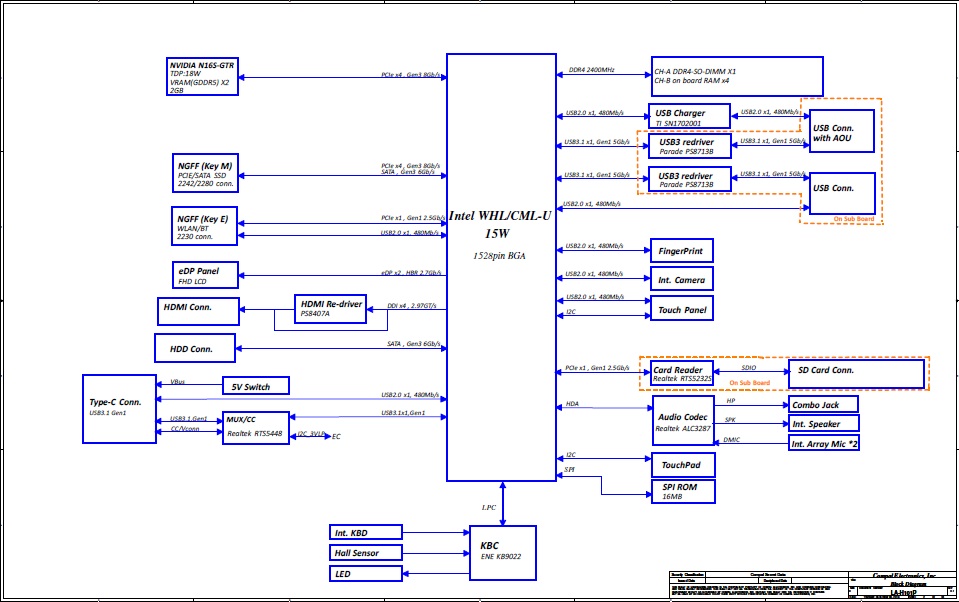Select the HDD Conn. block
Image resolution: width=959 pixels, height=602 pixels.
click(194, 348)
